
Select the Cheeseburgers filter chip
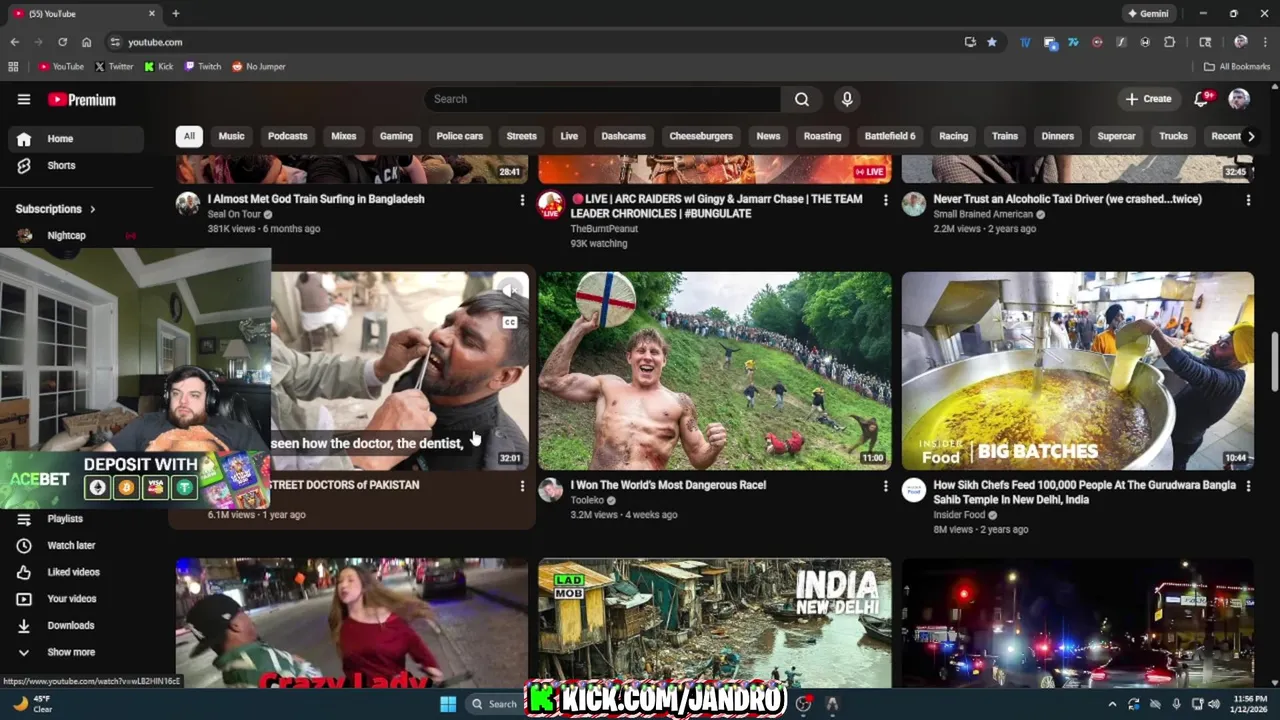701,136
